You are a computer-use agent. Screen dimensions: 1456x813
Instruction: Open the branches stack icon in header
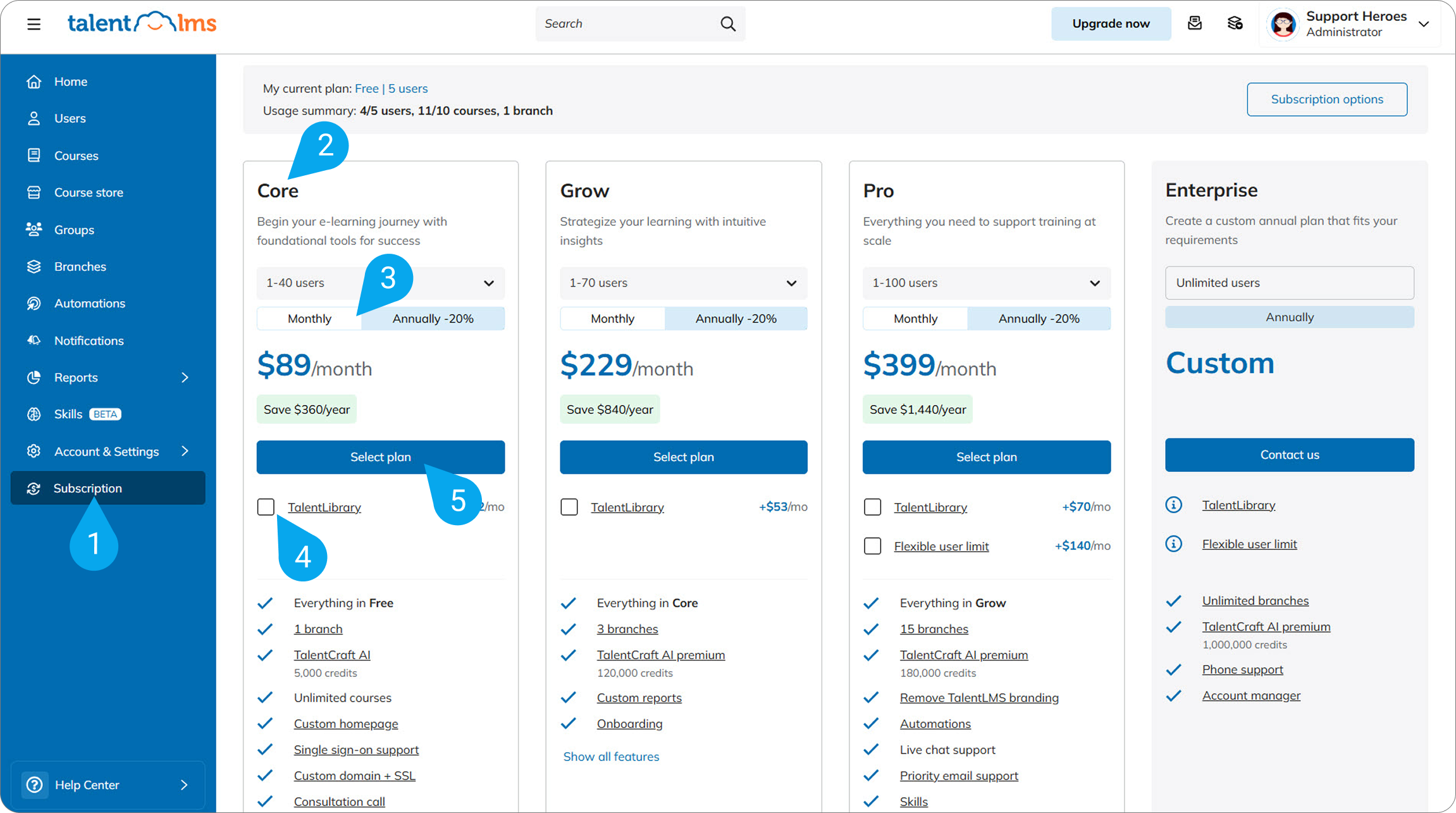click(x=1235, y=23)
